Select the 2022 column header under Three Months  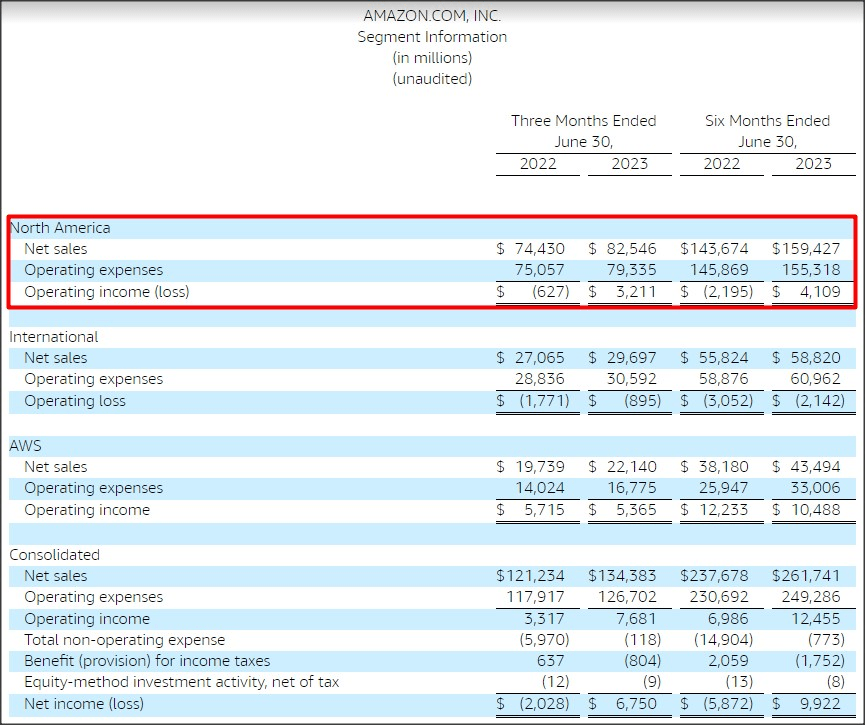(537, 163)
